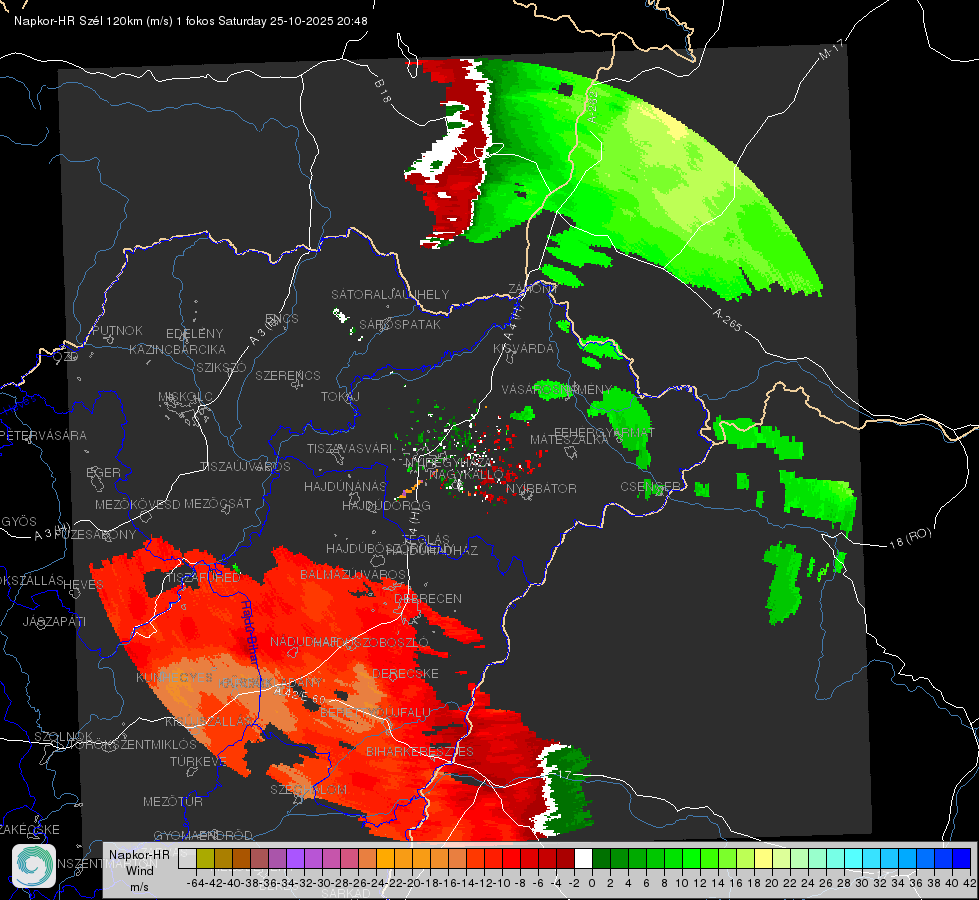Click the MISKOLC city label
This screenshot has height=900, width=979.
185,397
